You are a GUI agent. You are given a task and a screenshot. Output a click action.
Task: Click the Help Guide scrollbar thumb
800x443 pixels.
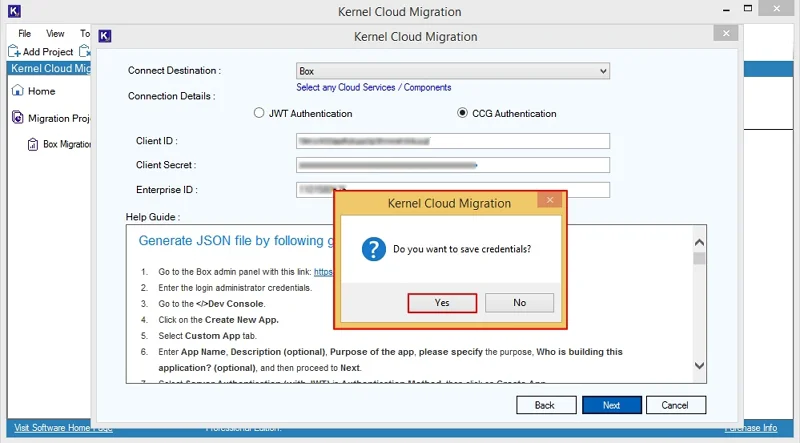pyautogui.click(x=699, y=258)
